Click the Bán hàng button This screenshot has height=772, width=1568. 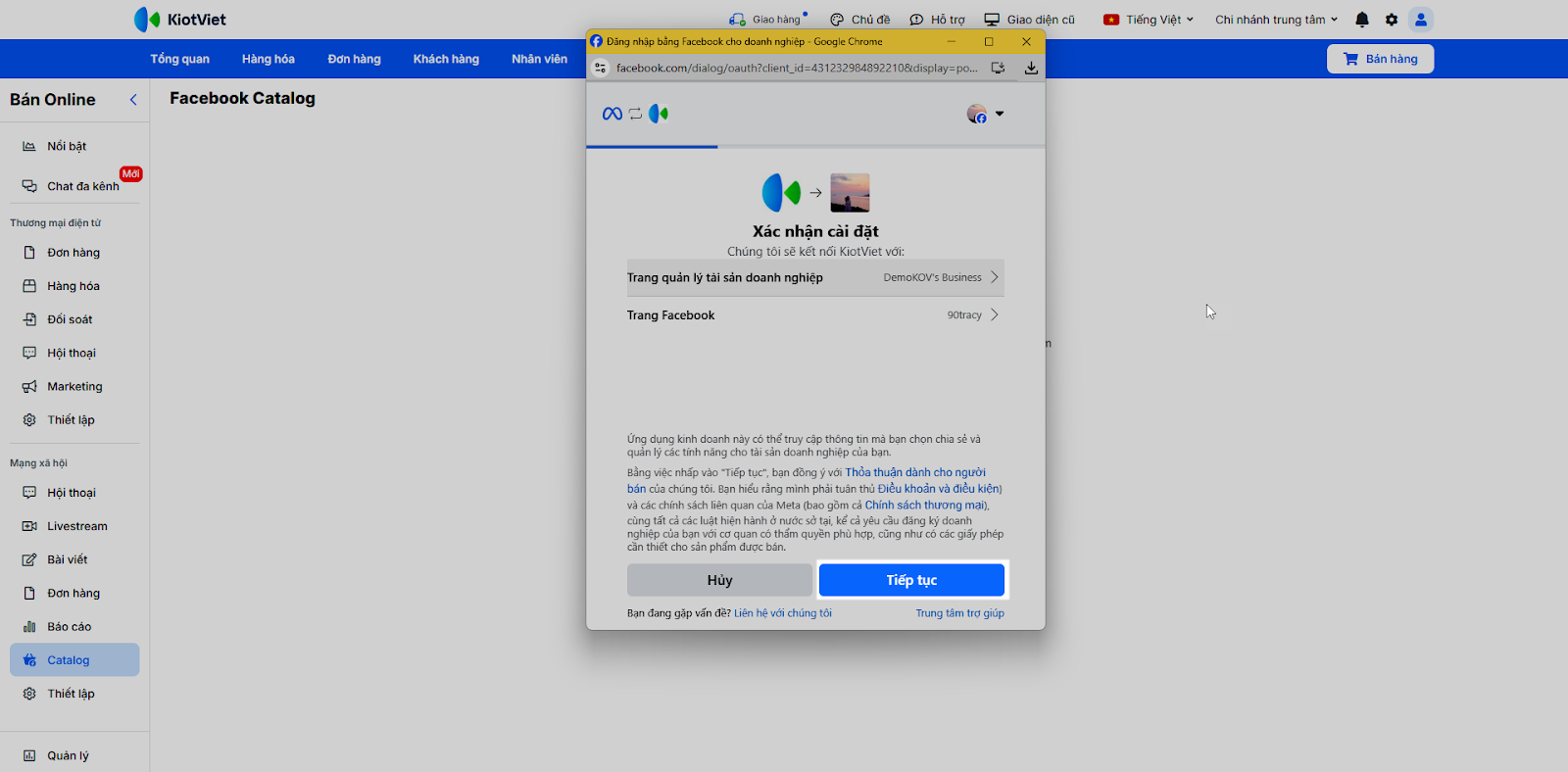click(1380, 59)
